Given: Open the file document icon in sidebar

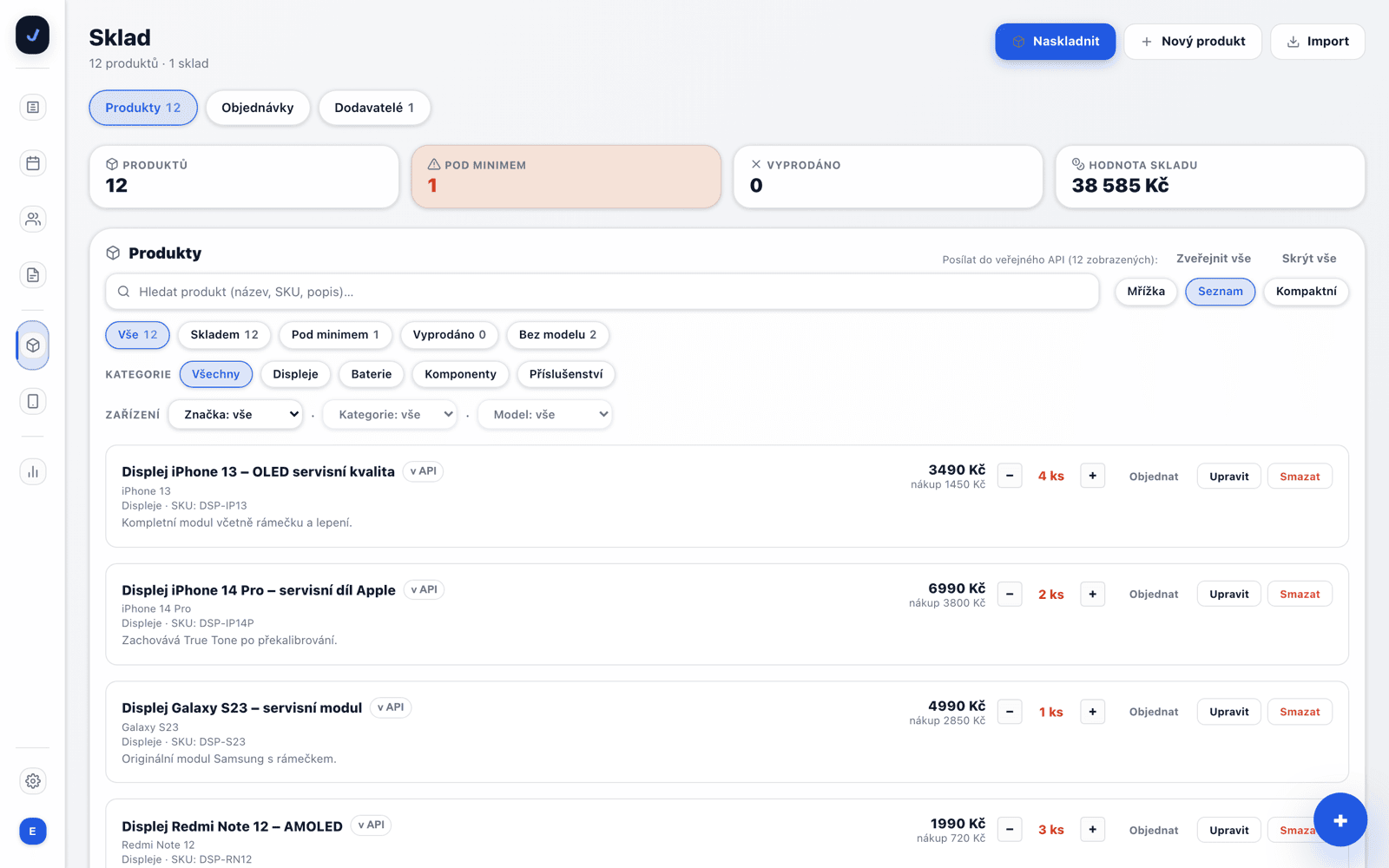Looking at the screenshot, I should pyautogui.click(x=33, y=275).
